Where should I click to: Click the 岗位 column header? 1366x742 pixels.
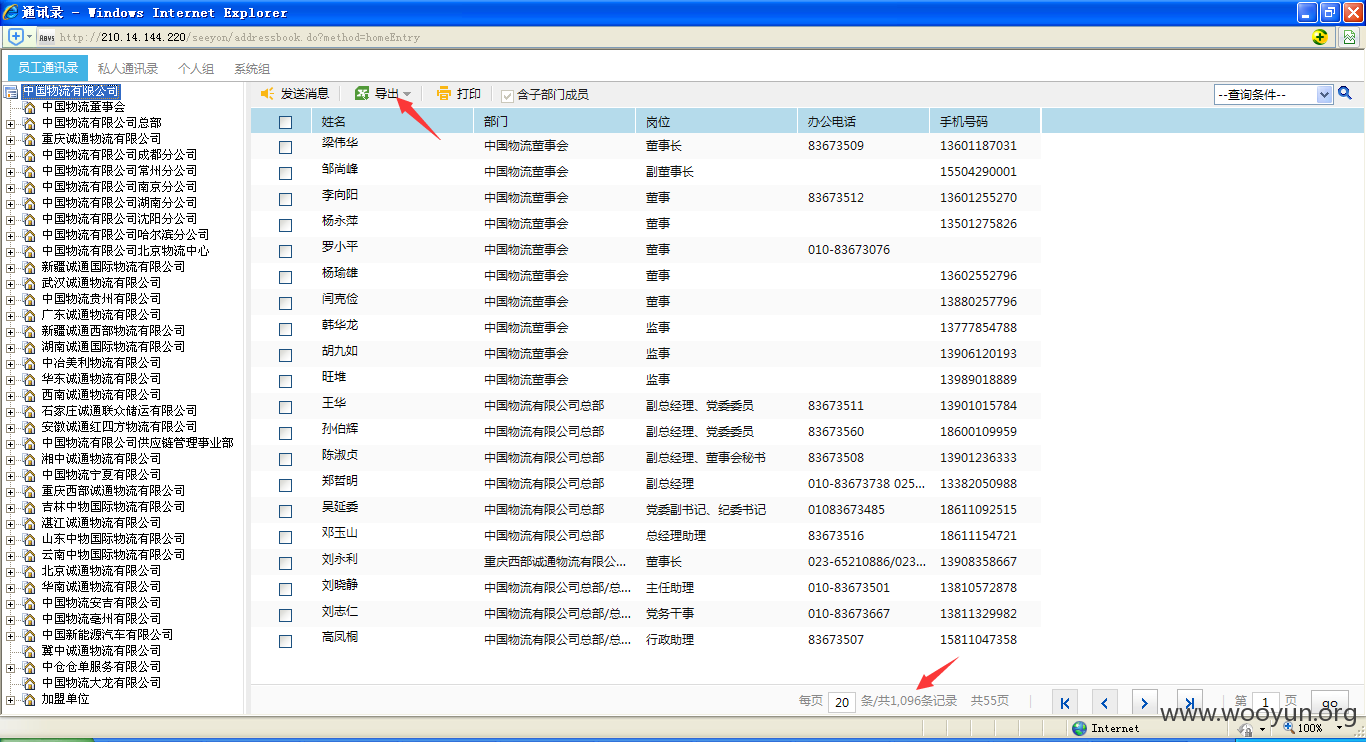716,121
